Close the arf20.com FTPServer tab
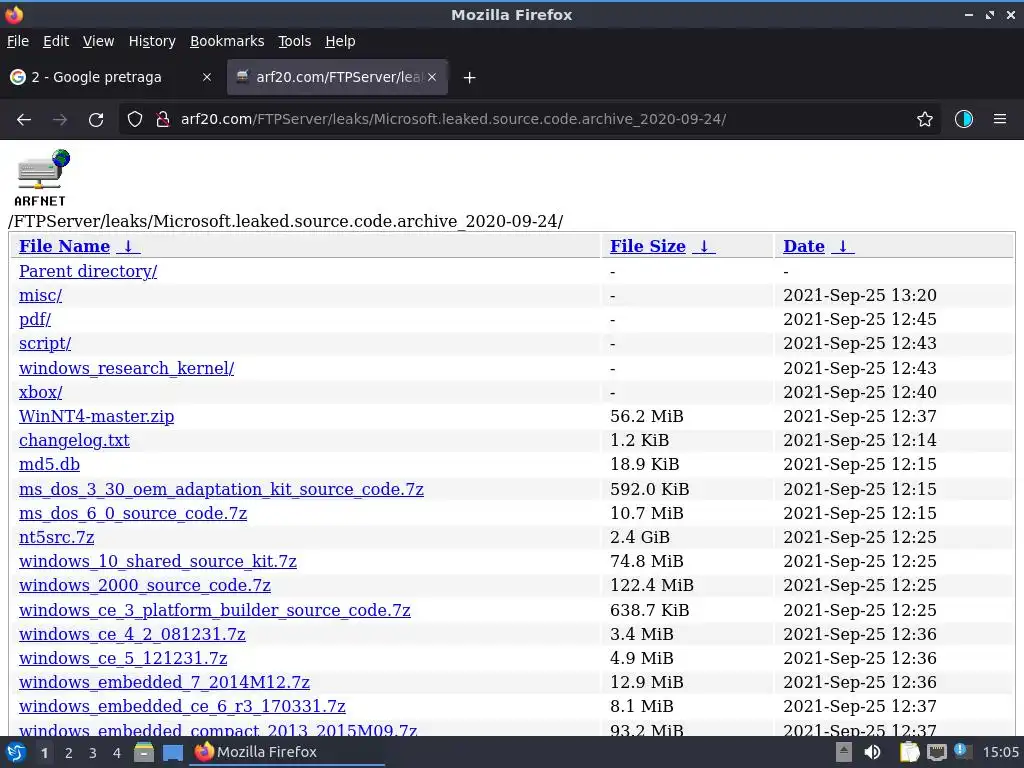Viewport: 1024px width, 768px height. coord(432,77)
